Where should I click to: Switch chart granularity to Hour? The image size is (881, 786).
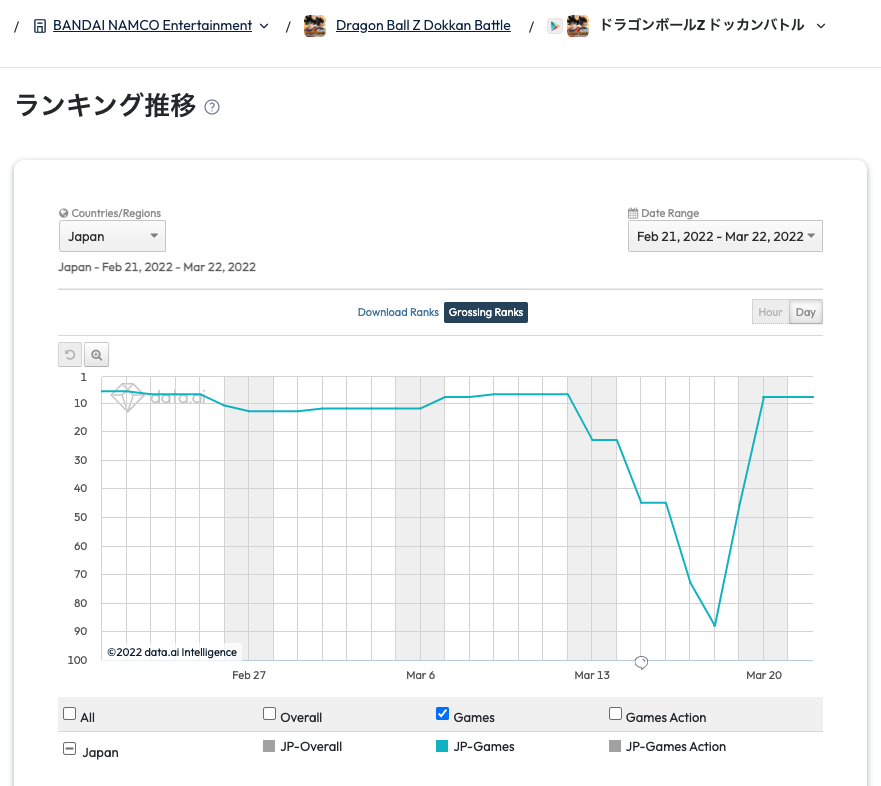(x=770, y=312)
